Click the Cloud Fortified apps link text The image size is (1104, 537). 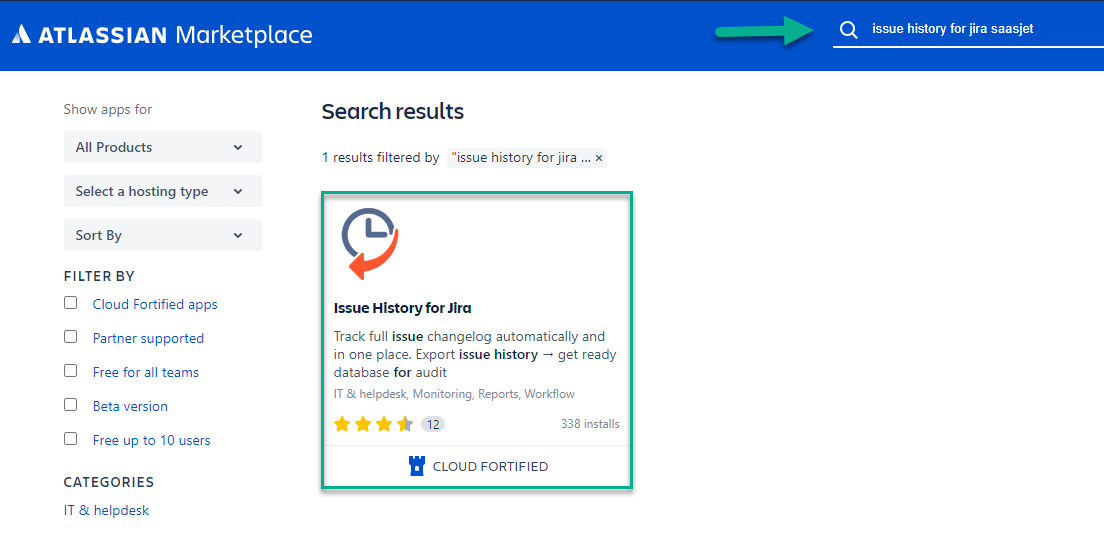tap(155, 304)
